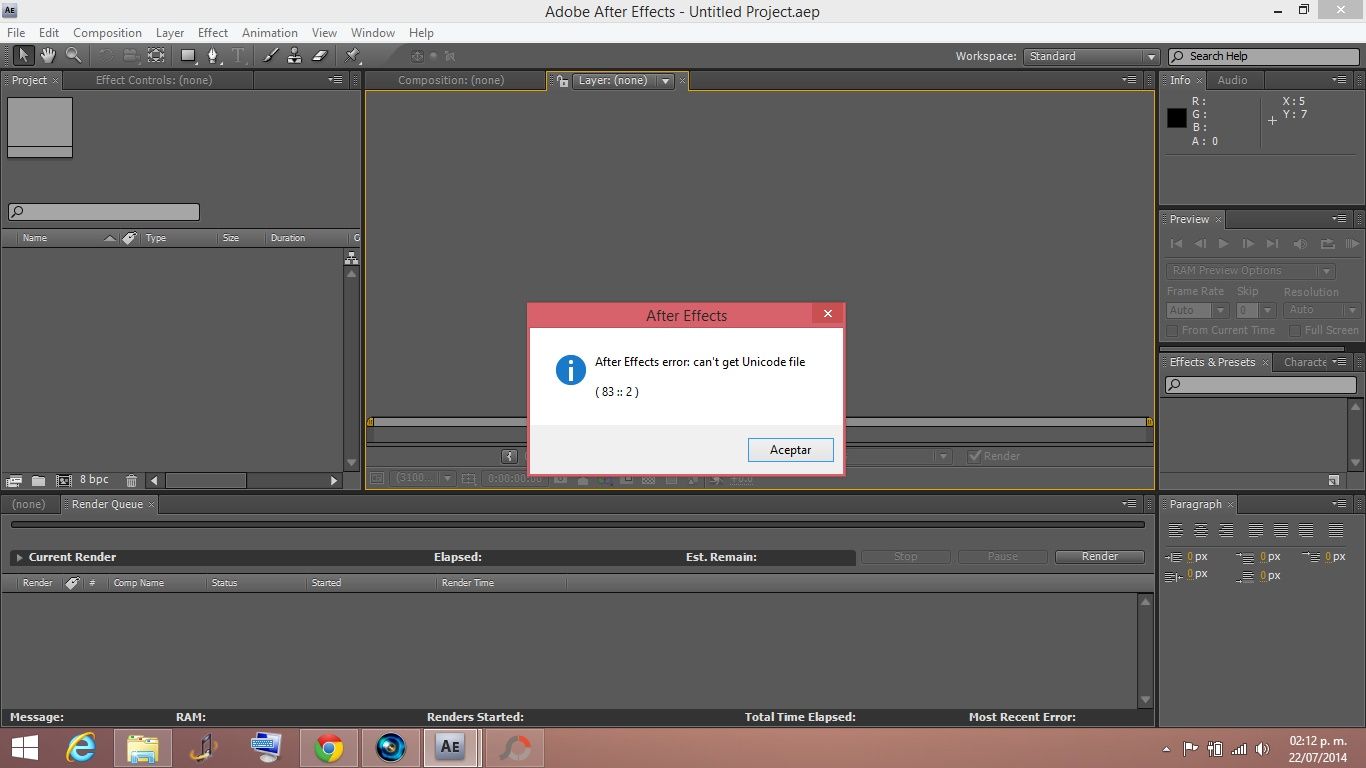Image resolution: width=1366 pixels, height=768 pixels.
Task: Select the Hand tool
Action: 47,56
